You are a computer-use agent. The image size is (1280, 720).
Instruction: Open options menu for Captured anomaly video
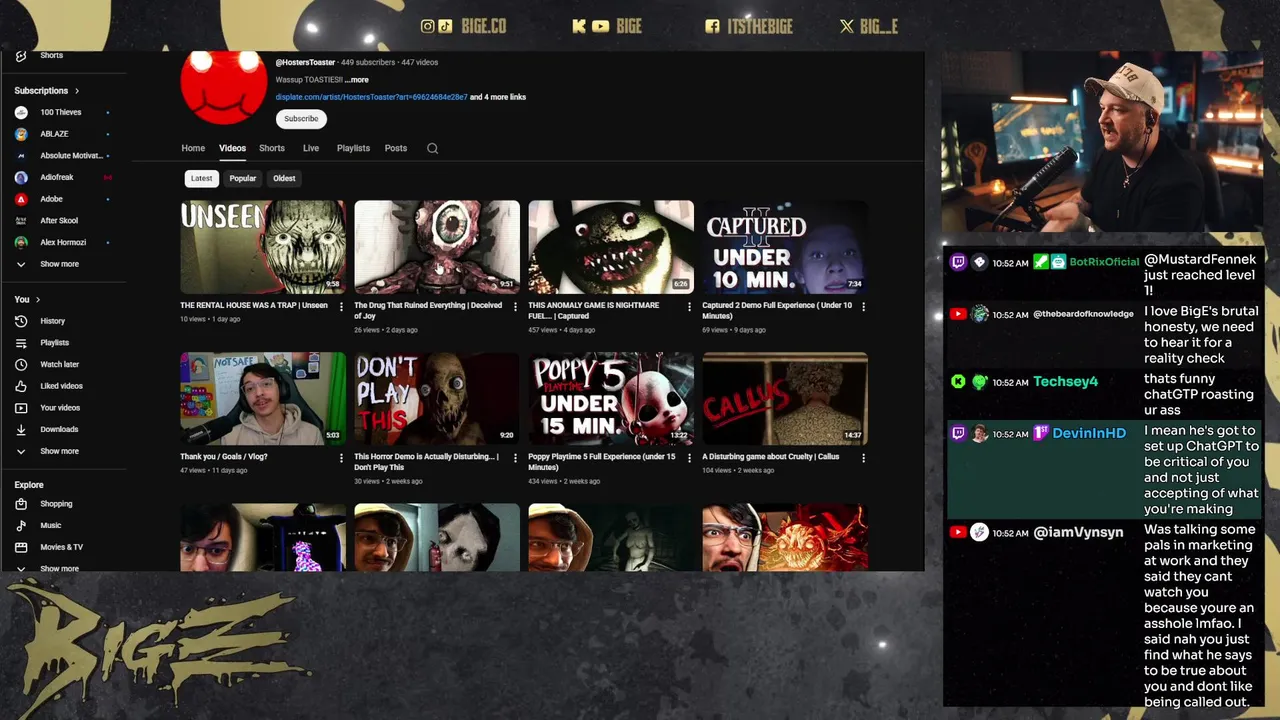click(689, 307)
